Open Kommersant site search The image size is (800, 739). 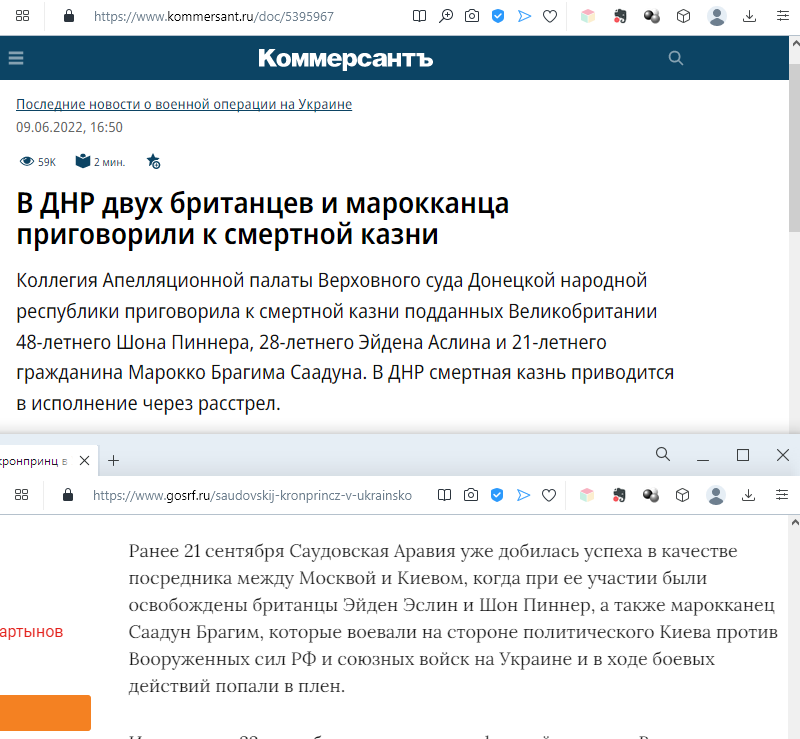click(676, 58)
